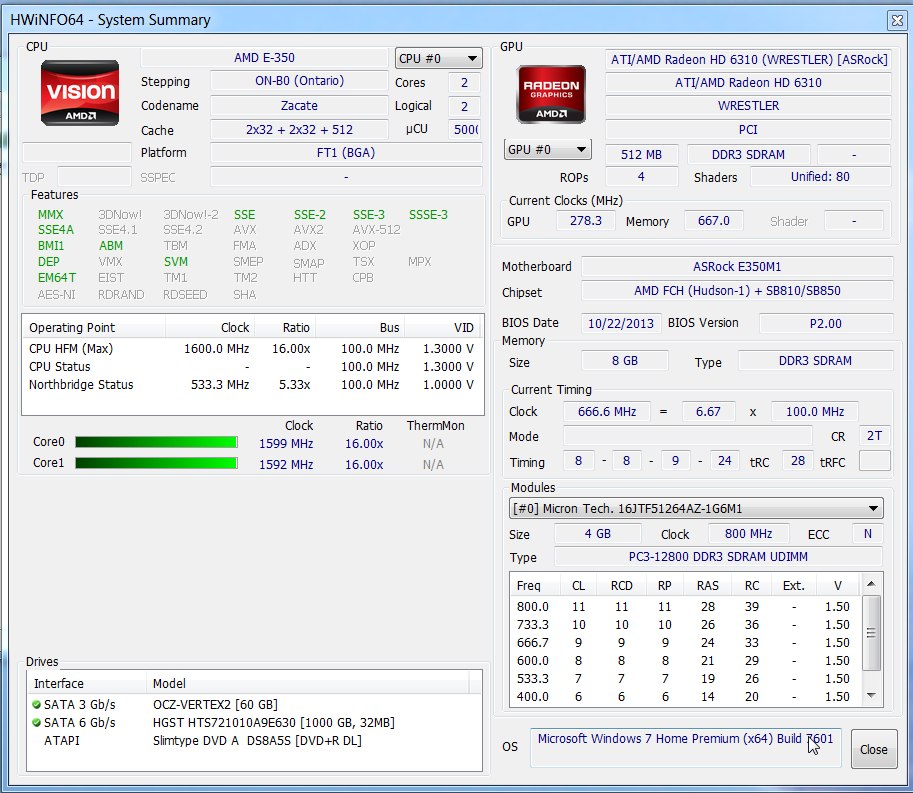Click the Shaders field Unified: 80
The image size is (913, 793).
[820, 176]
